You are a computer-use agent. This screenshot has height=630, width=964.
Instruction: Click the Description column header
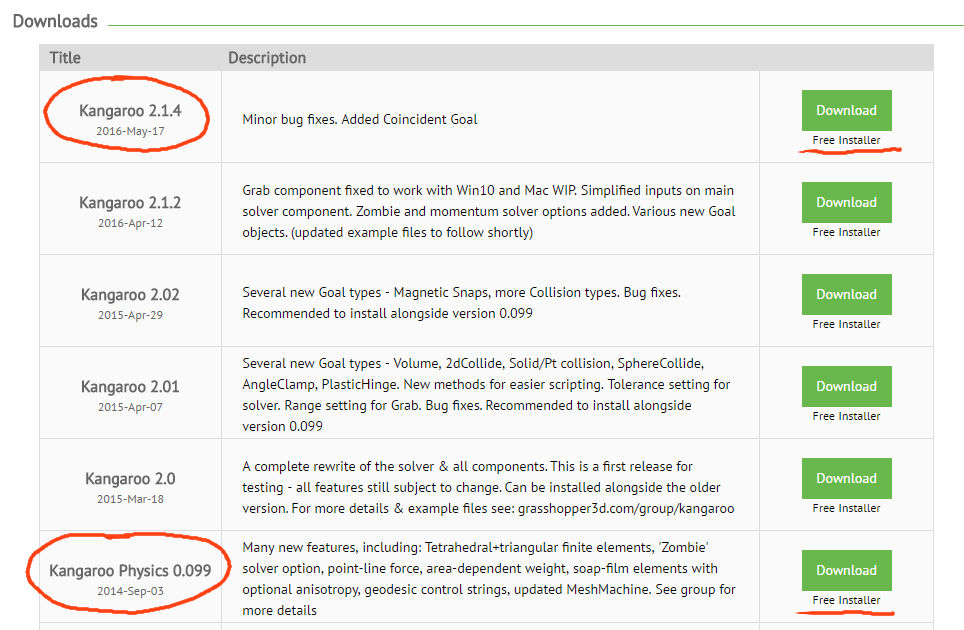click(x=267, y=58)
